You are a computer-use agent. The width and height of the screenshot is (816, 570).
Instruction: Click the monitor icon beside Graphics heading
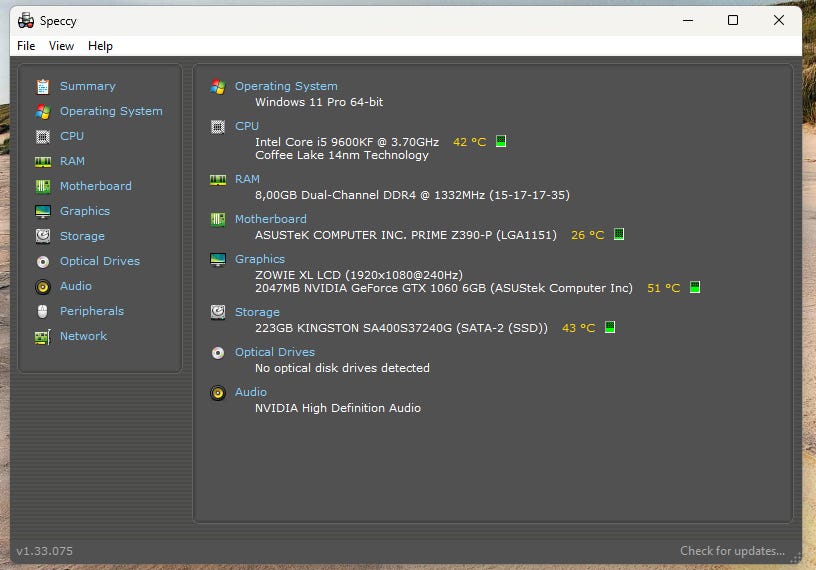click(x=218, y=259)
